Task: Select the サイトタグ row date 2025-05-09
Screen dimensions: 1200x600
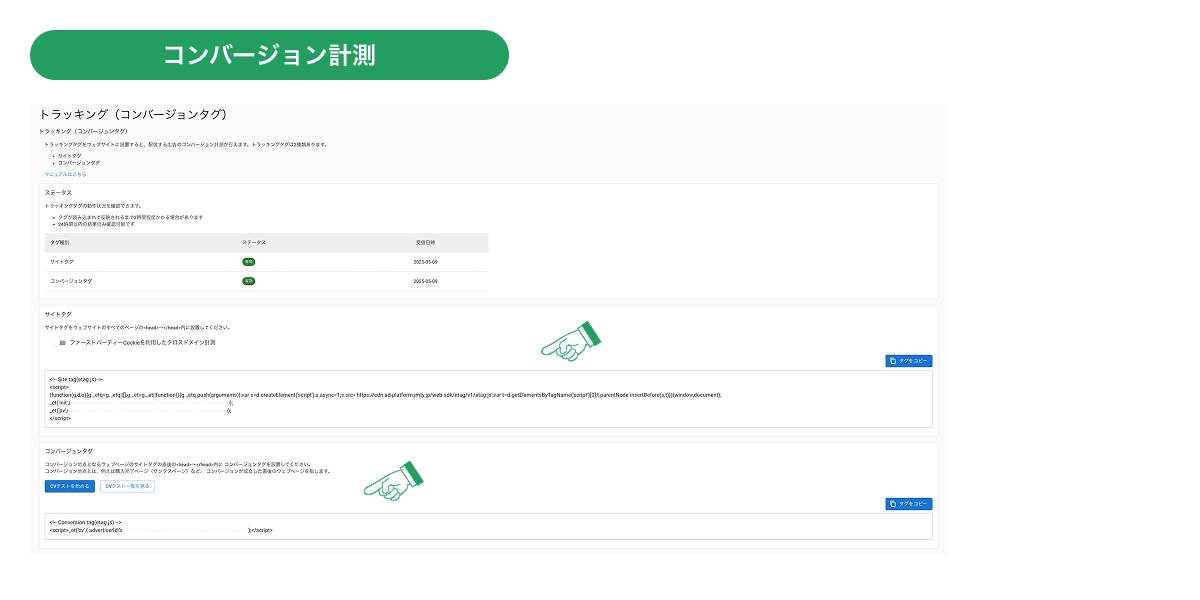Action: pos(425,262)
